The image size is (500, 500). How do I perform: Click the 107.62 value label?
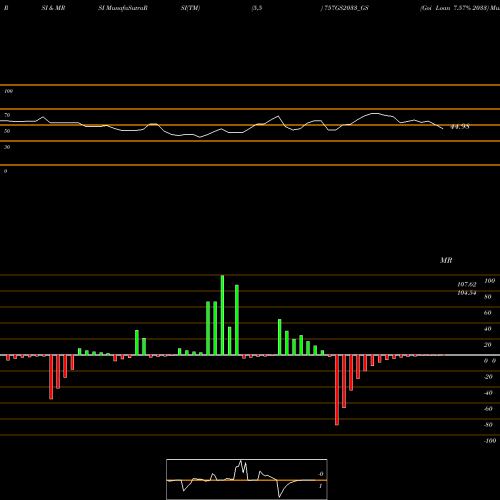[467, 285]
